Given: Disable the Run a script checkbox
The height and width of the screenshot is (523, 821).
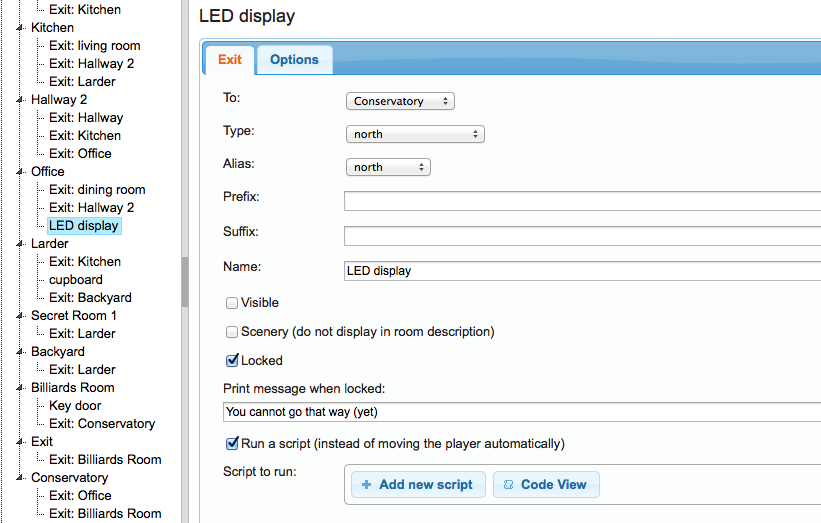Looking at the screenshot, I should (232, 443).
